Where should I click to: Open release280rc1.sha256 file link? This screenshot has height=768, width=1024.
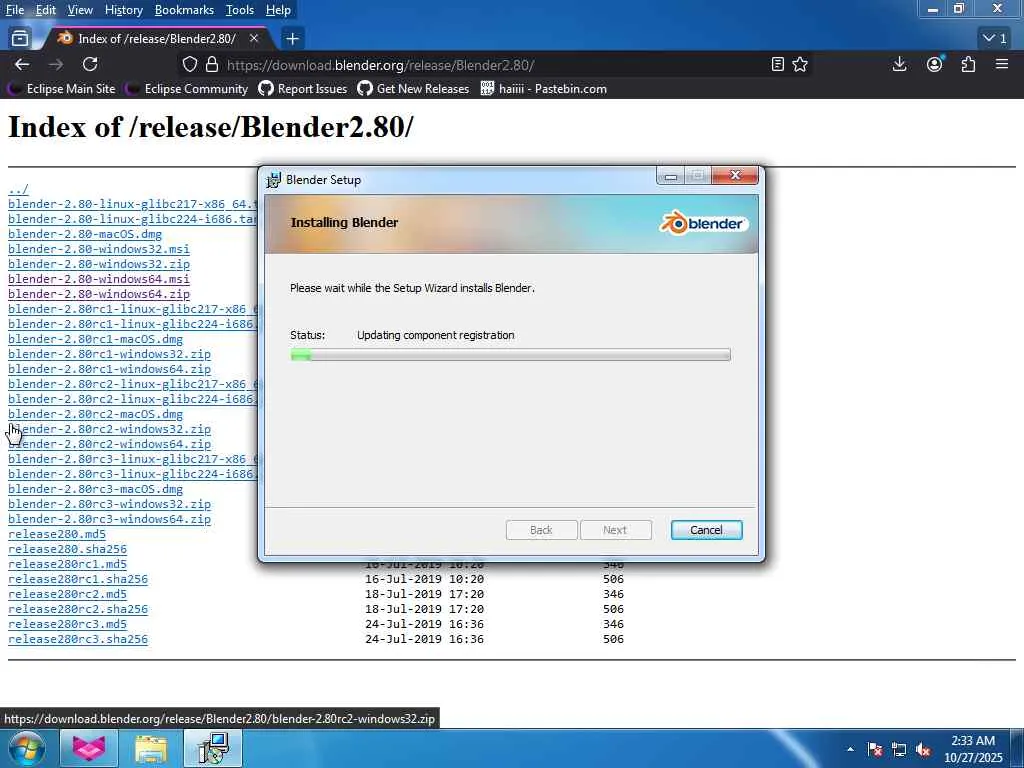click(78, 579)
